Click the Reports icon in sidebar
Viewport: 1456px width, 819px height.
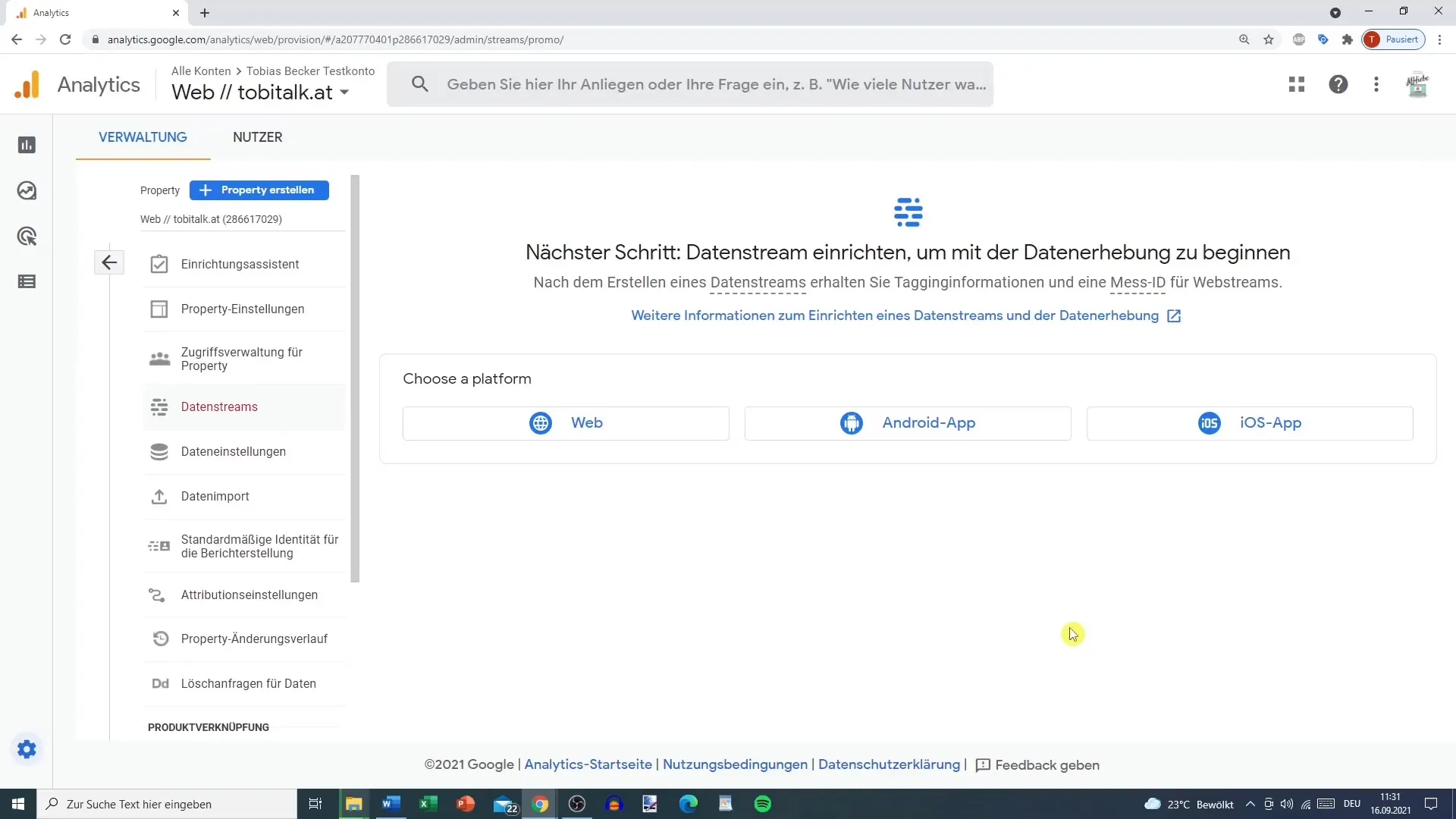tap(27, 145)
